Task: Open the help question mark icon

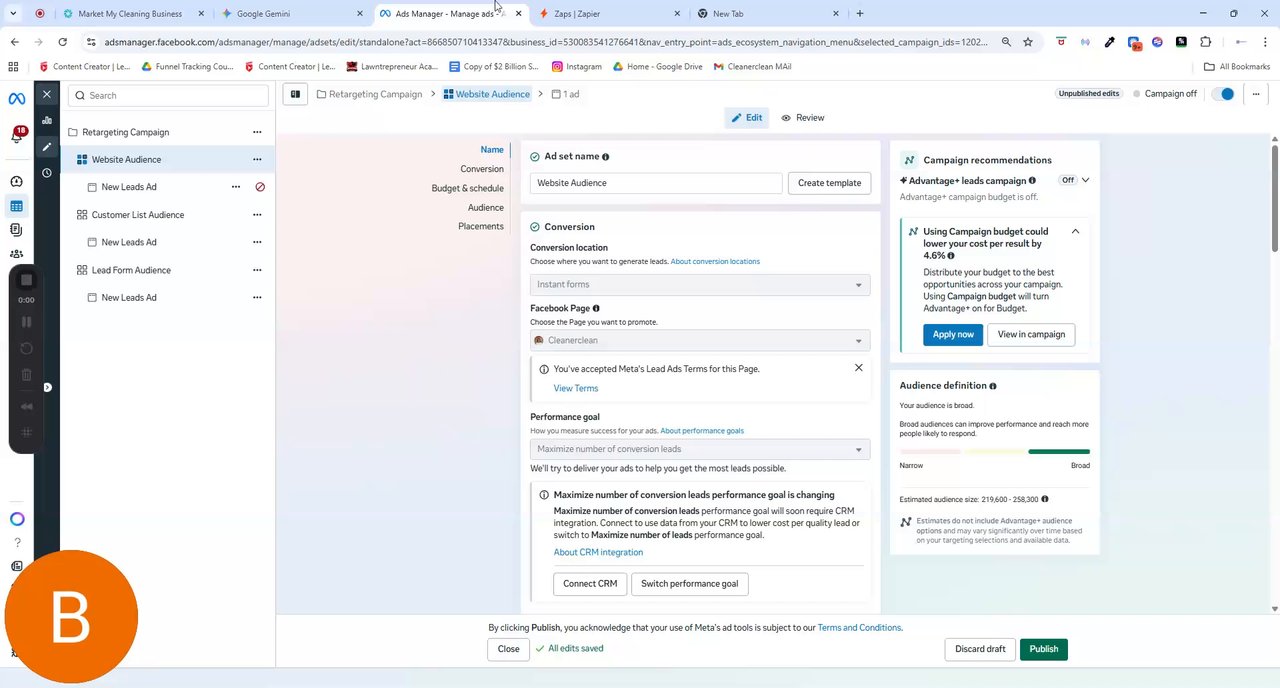Action: click(16, 543)
